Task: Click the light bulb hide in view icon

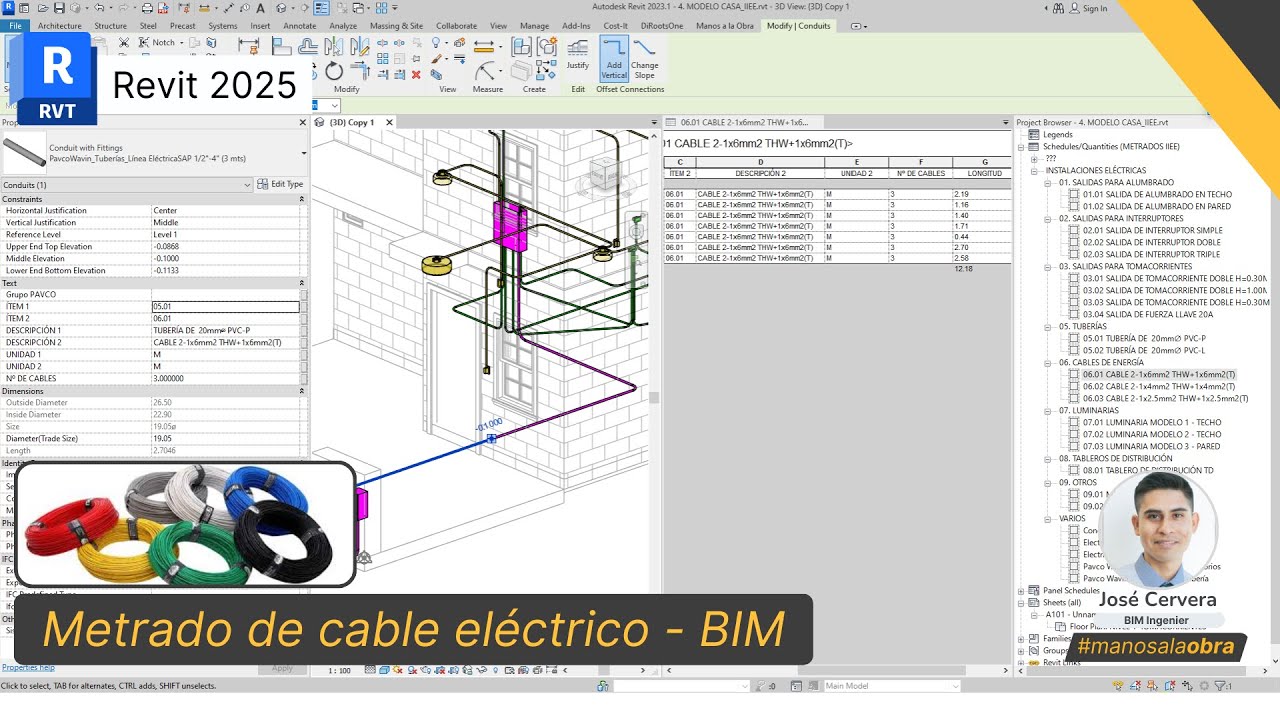Action: point(436,44)
